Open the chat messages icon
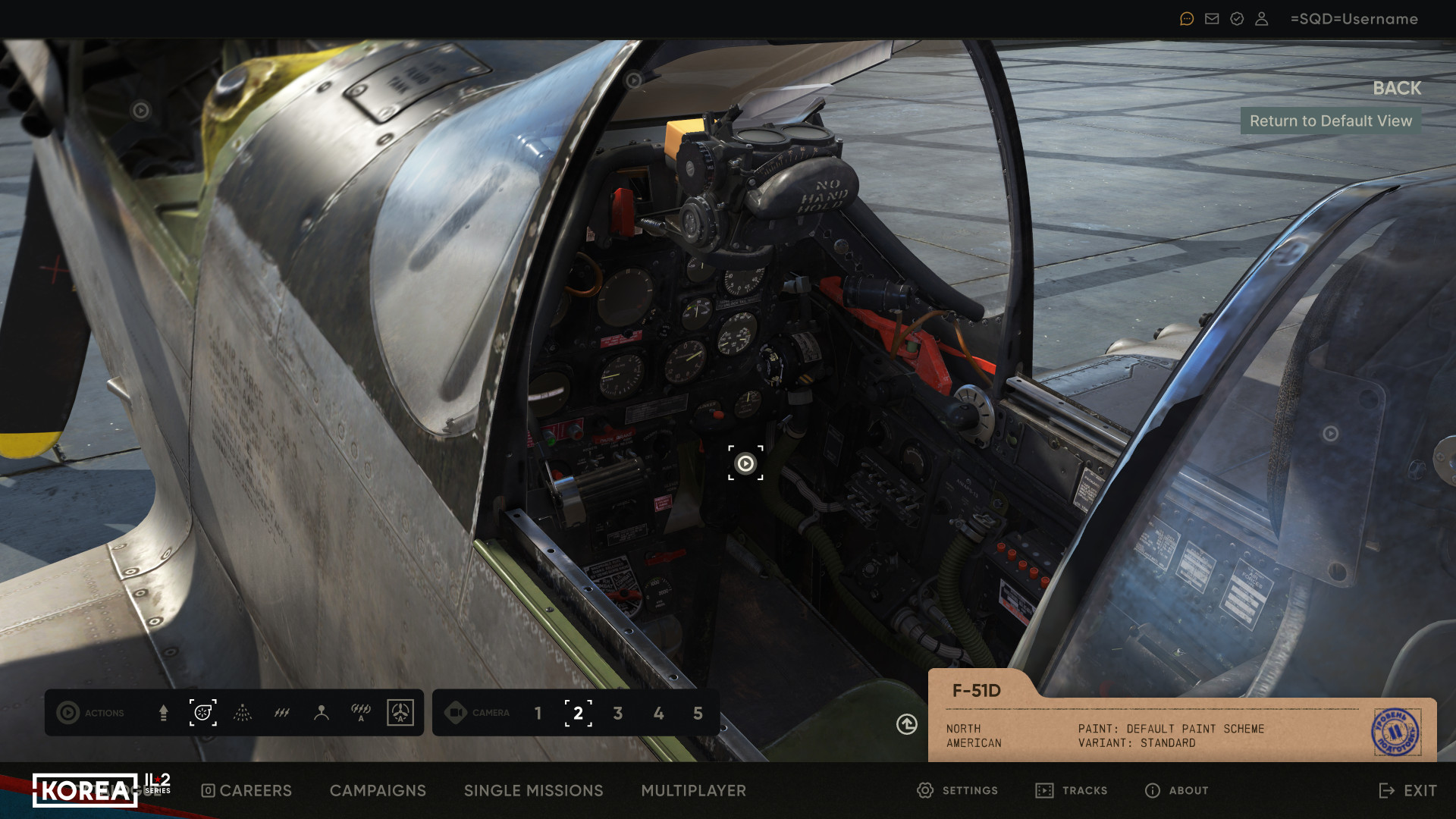Image resolution: width=1456 pixels, height=819 pixels. pos(1186,18)
